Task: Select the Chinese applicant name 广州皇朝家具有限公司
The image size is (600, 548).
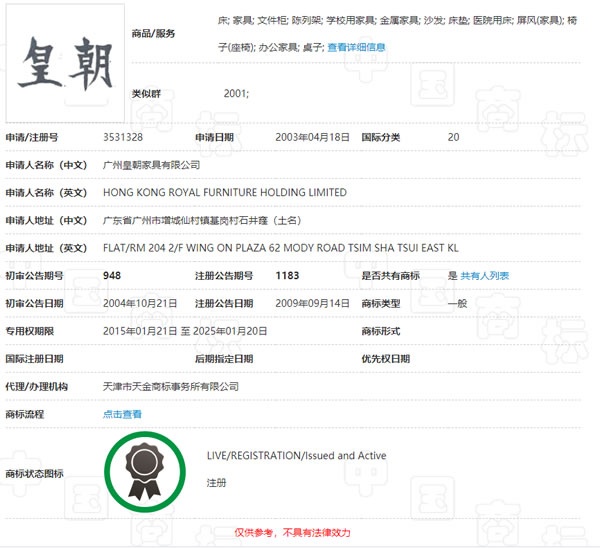Action: [x=152, y=165]
